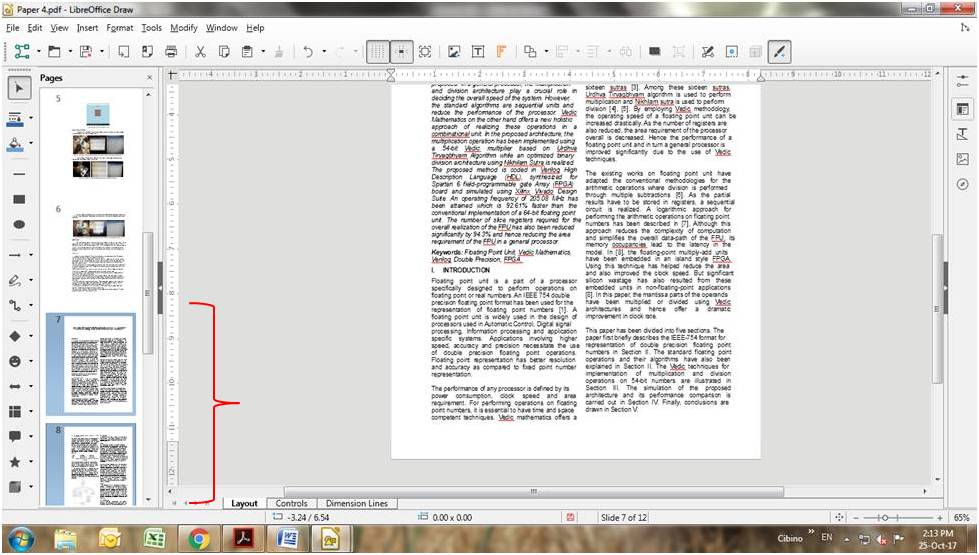This screenshot has width=979, height=555.
Task: Click the Cut scissors icon
Action: [x=200, y=52]
